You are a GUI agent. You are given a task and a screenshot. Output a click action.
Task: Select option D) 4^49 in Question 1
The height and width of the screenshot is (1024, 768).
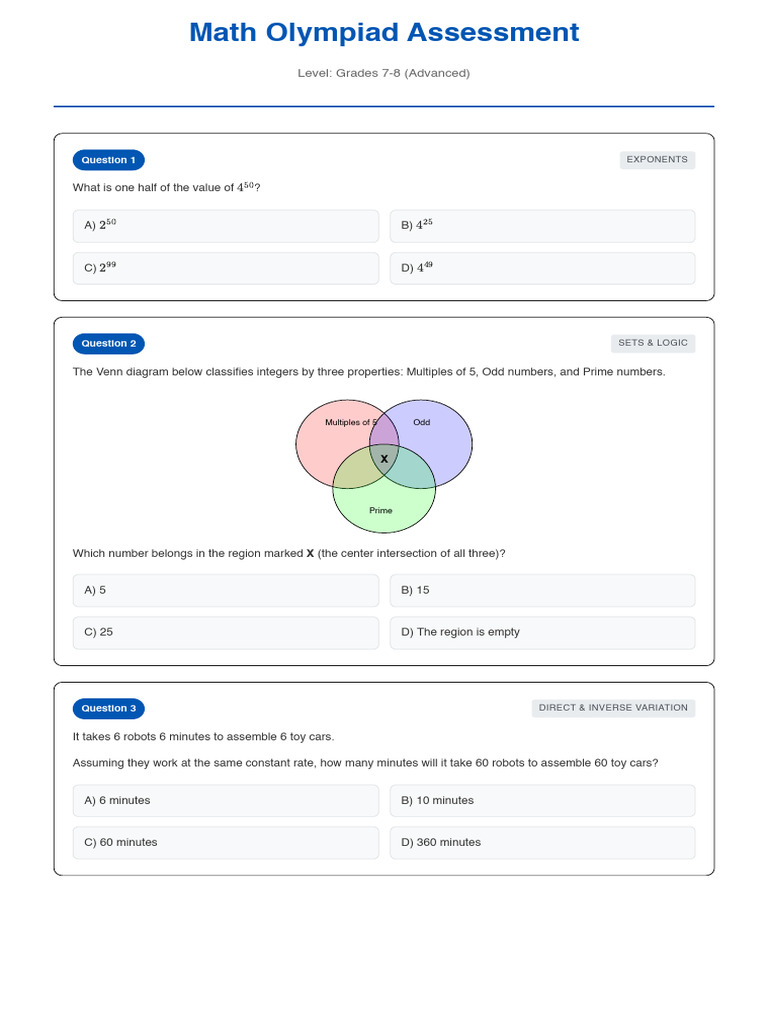542,268
